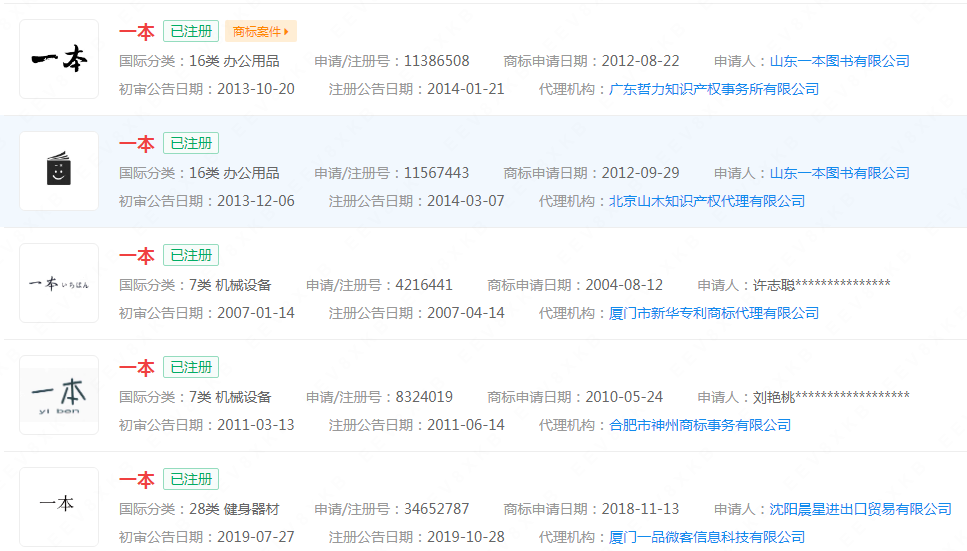Open 一本 title for registration 4216441
967x551 pixels.
click(136, 255)
